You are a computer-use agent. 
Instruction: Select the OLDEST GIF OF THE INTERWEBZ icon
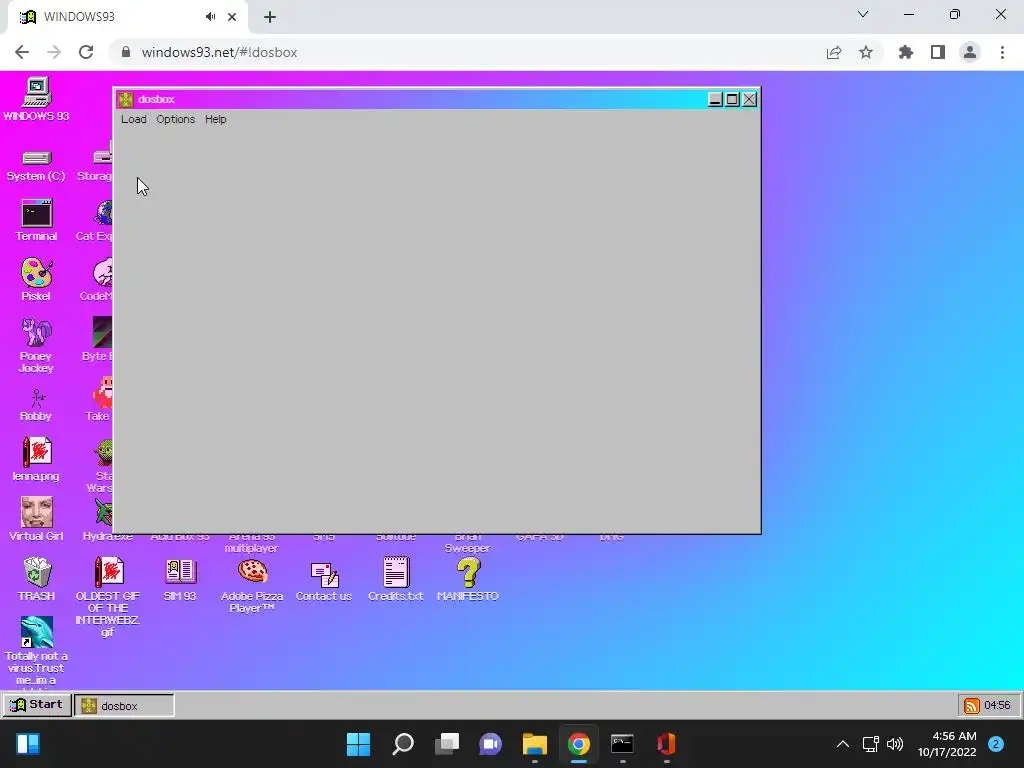[x=108, y=596]
